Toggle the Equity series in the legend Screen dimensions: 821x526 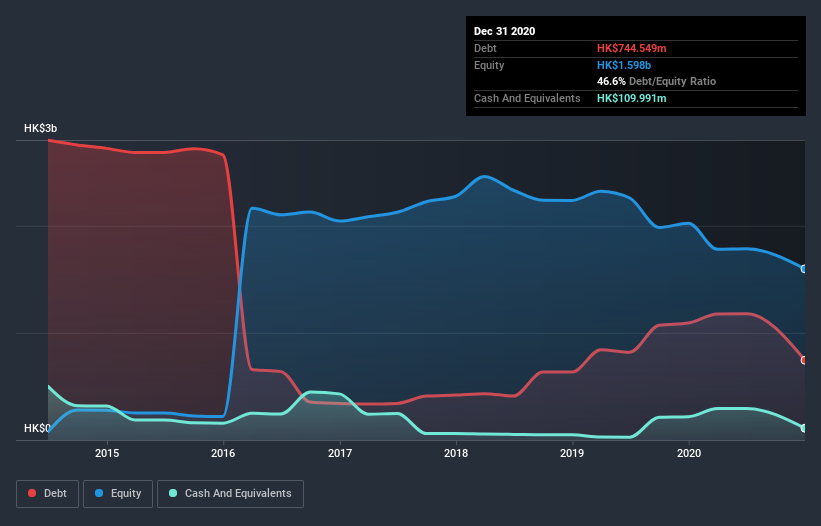pyautogui.click(x=118, y=494)
